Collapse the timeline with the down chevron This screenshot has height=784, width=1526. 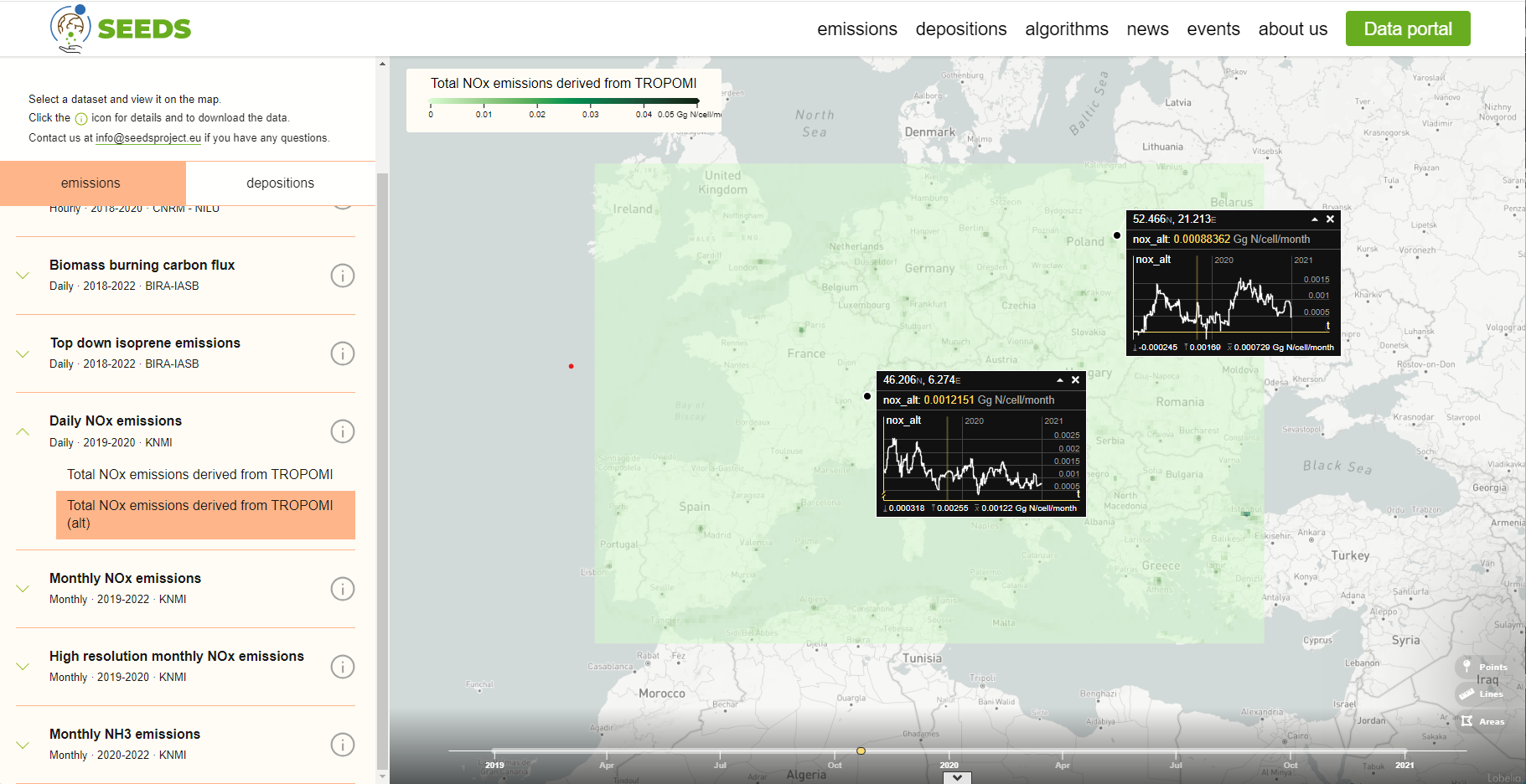click(x=957, y=777)
